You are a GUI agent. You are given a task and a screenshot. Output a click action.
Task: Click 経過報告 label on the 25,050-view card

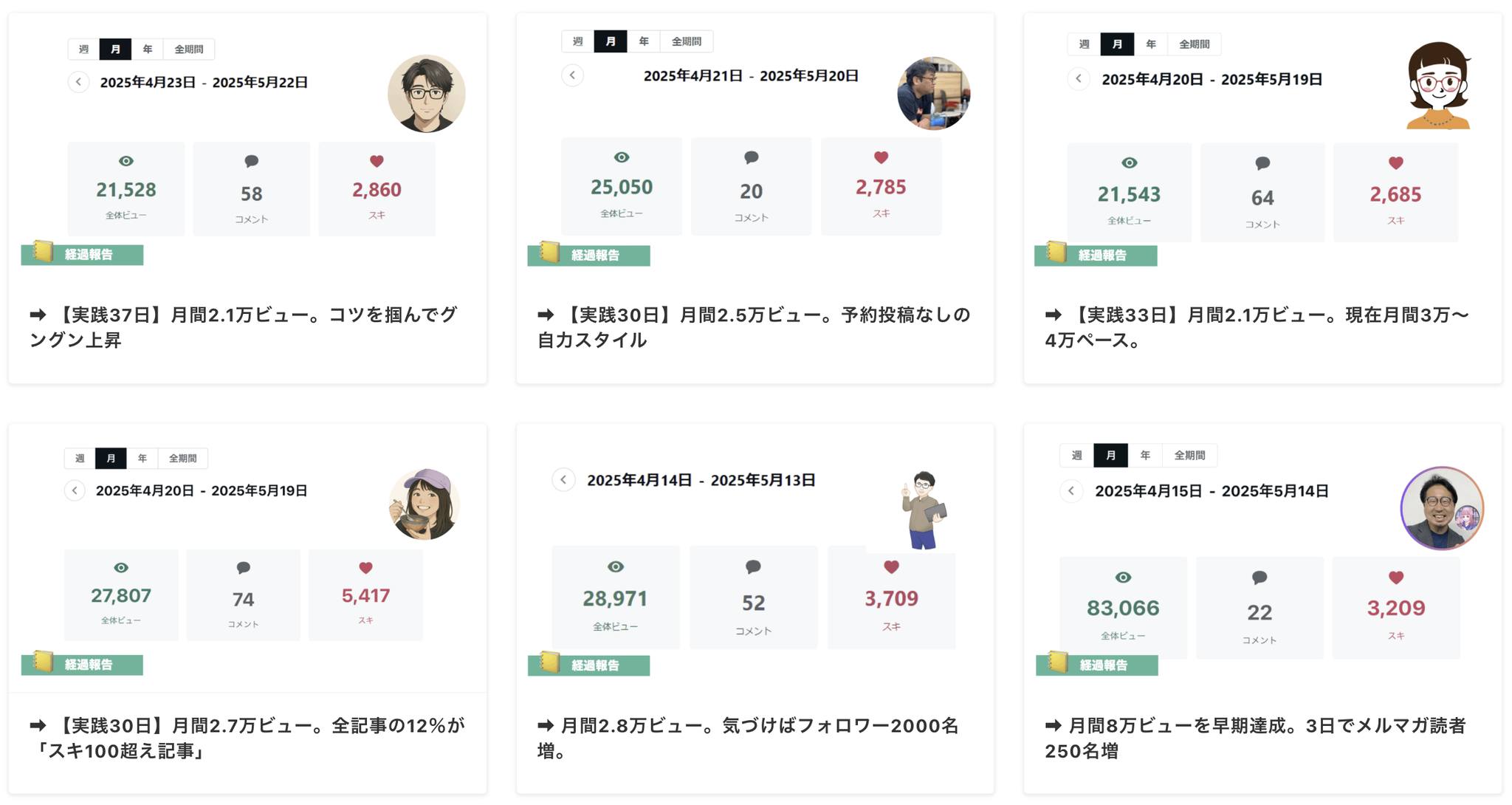tap(594, 256)
